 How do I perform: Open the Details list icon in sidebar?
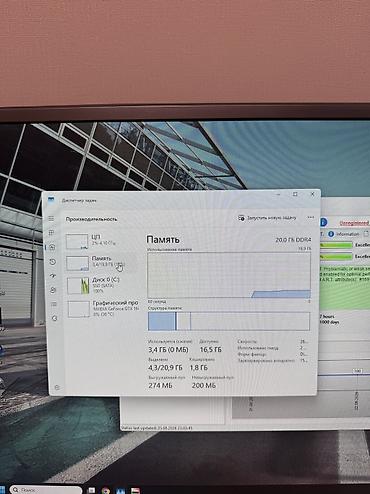54,304
